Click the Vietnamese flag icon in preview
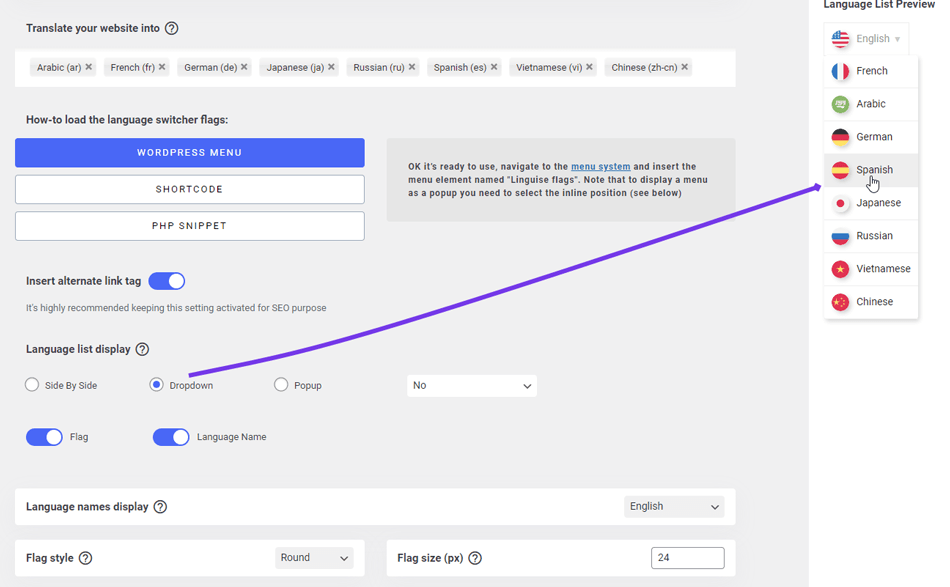The image size is (950, 587). (840, 269)
